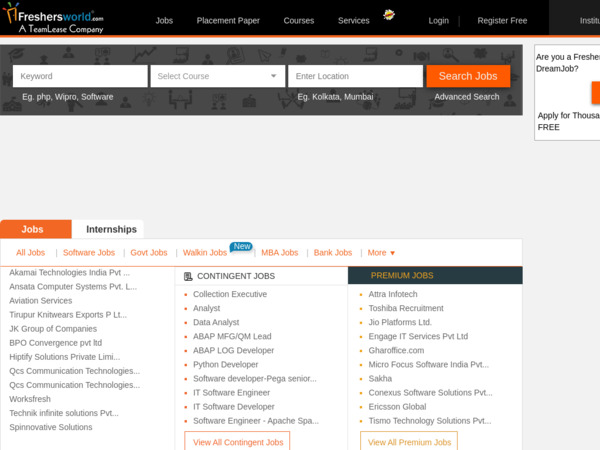This screenshot has width=600, height=450.
Task: Click Register Free link
Action: pyautogui.click(x=502, y=21)
